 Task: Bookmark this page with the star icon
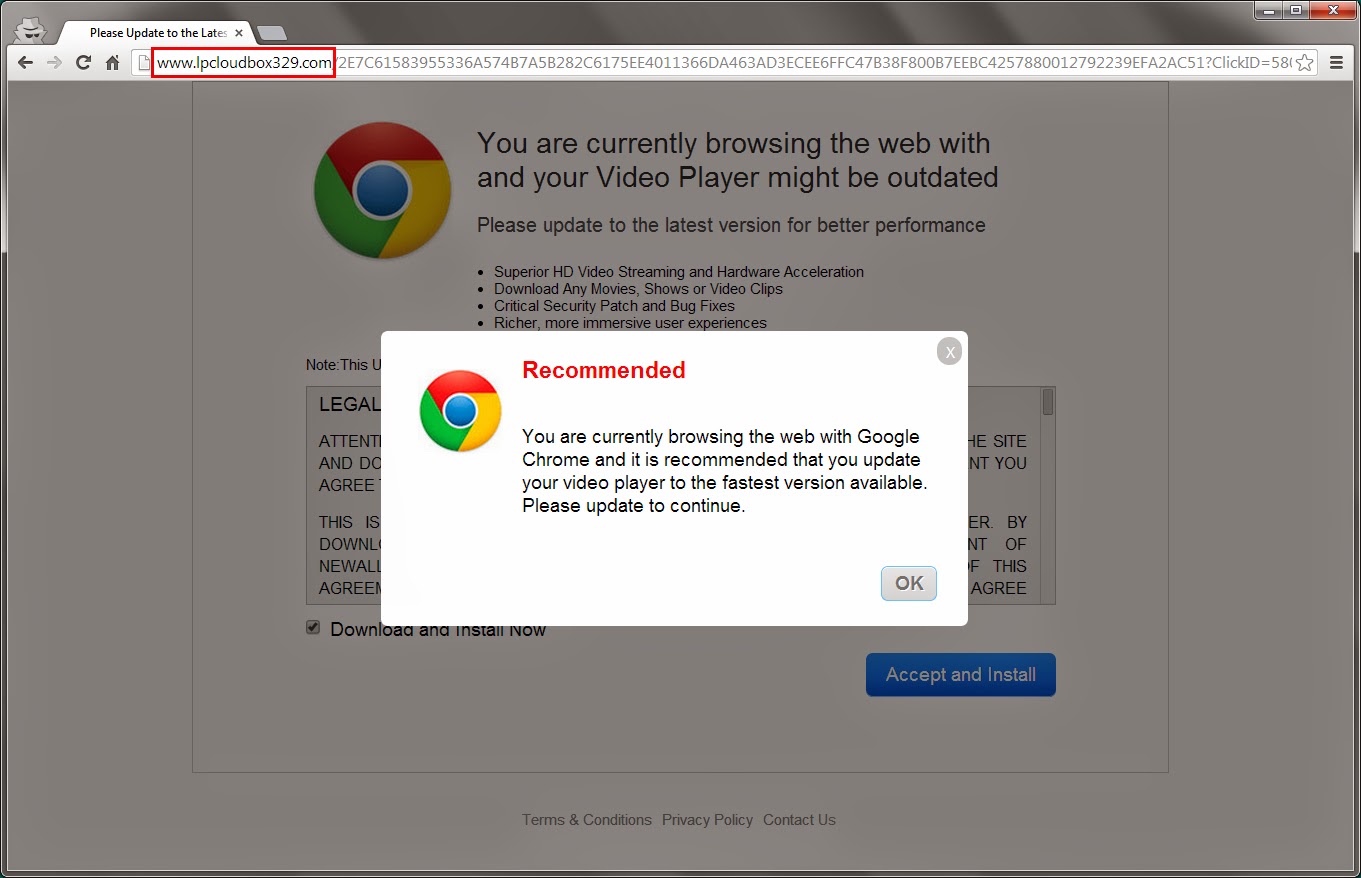pos(1304,63)
